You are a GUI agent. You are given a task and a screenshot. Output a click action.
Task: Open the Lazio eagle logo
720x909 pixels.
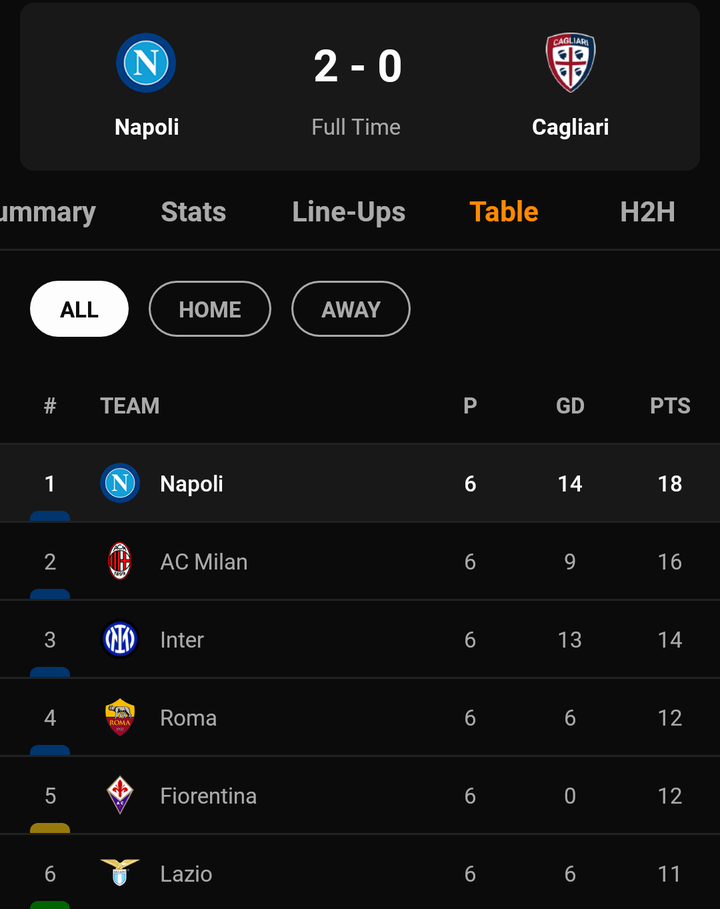120,872
